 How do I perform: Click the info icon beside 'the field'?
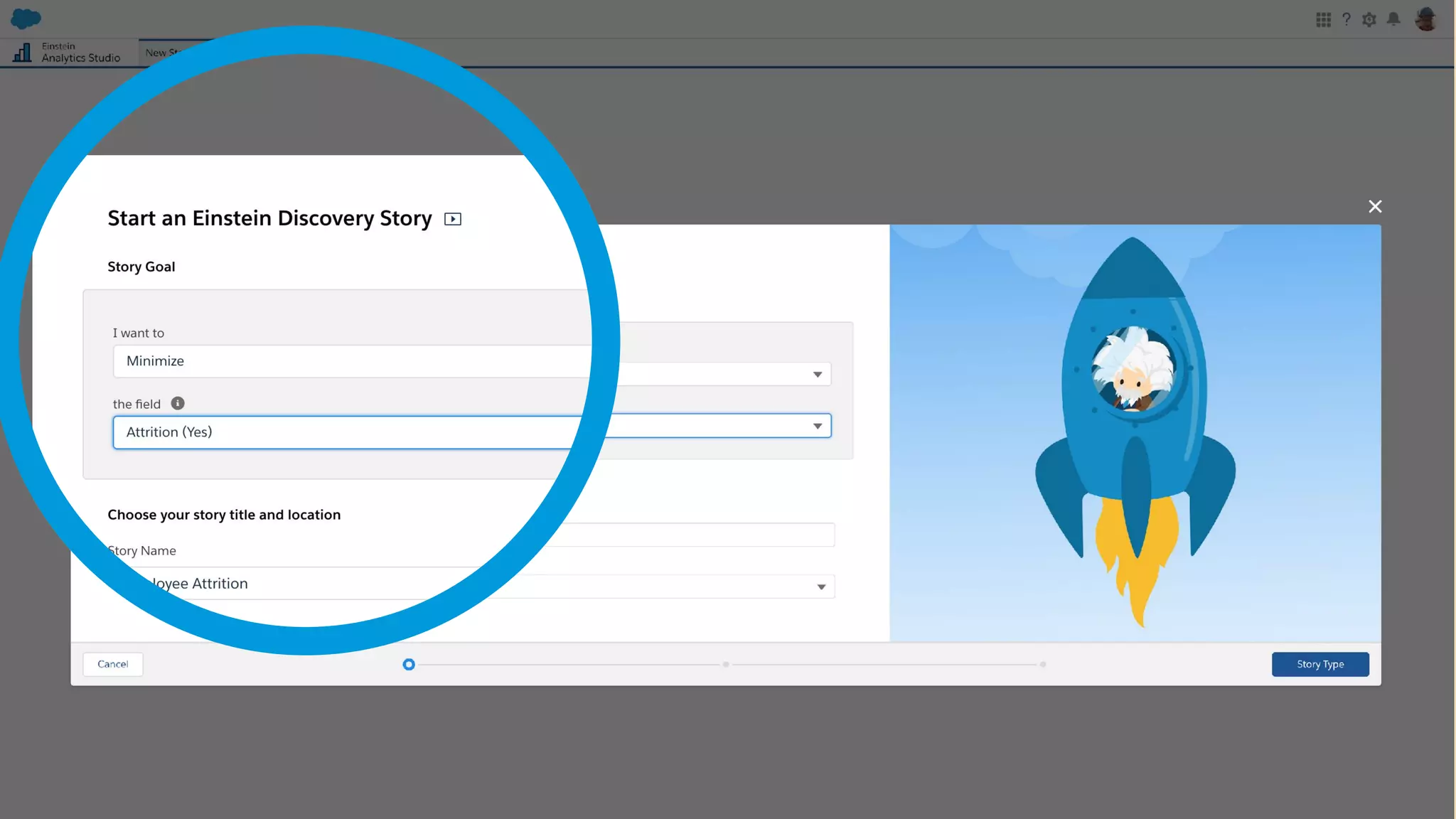178,403
